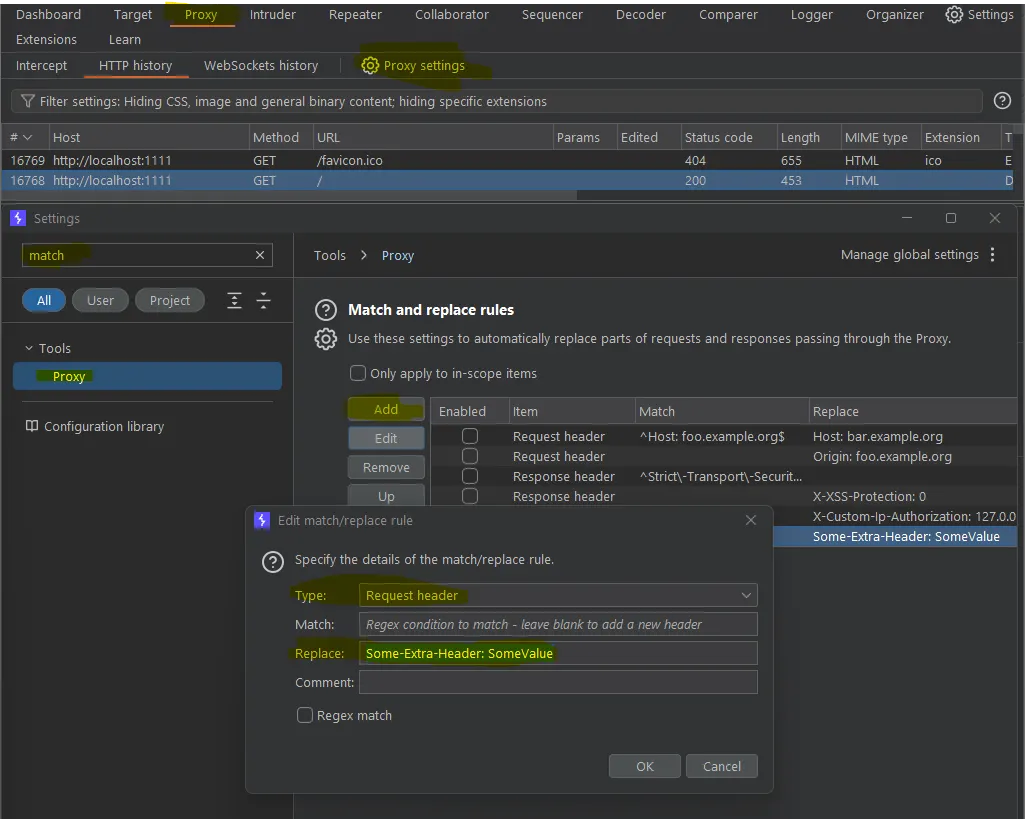Viewport: 1025px width, 819px height.
Task: Click the Add rule button
Action: click(x=386, y=409)
